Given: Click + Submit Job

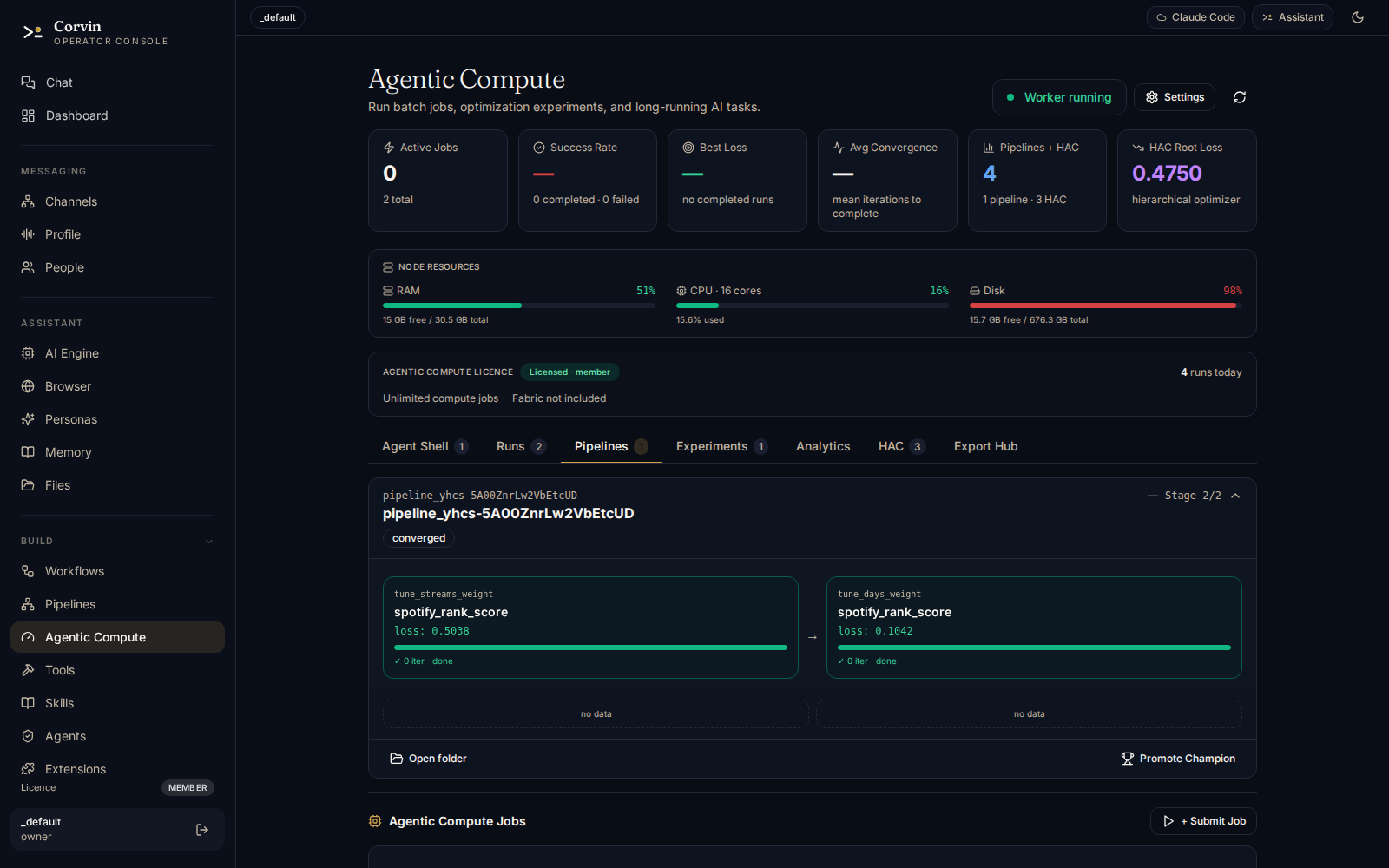Looking at the screenshot, I should 1203,821.
